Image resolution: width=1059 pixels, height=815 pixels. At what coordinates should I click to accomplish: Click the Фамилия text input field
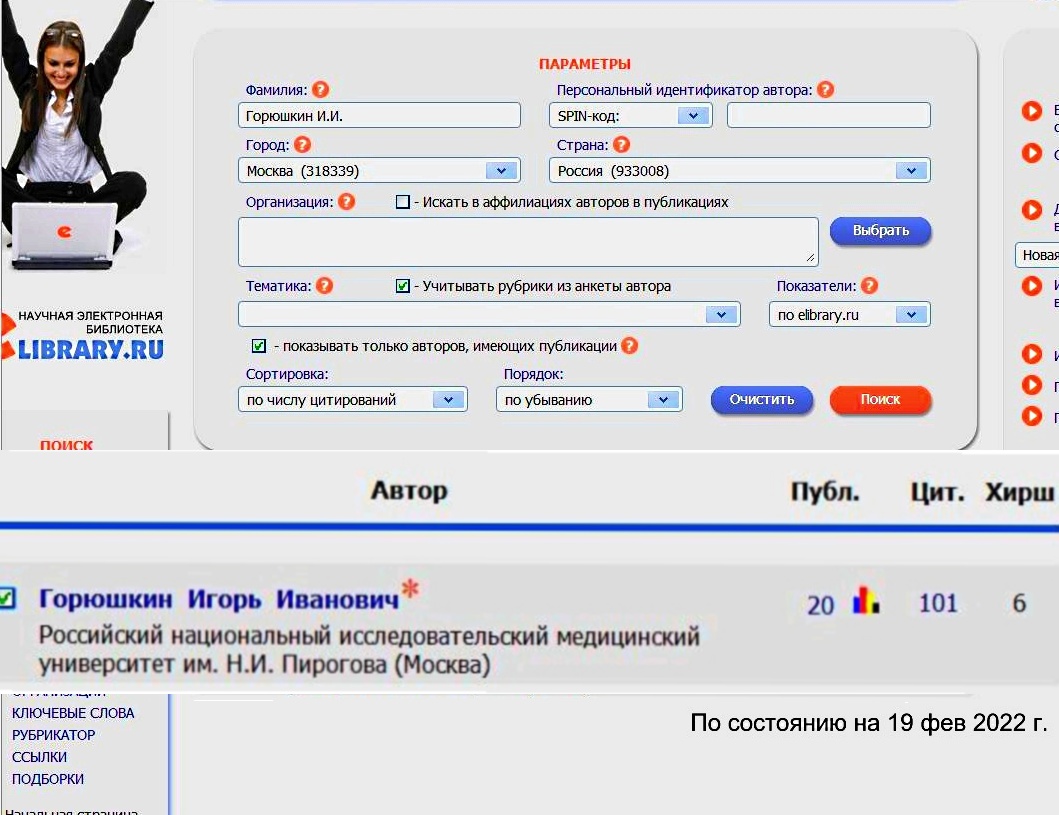click(x=379, y=115)
